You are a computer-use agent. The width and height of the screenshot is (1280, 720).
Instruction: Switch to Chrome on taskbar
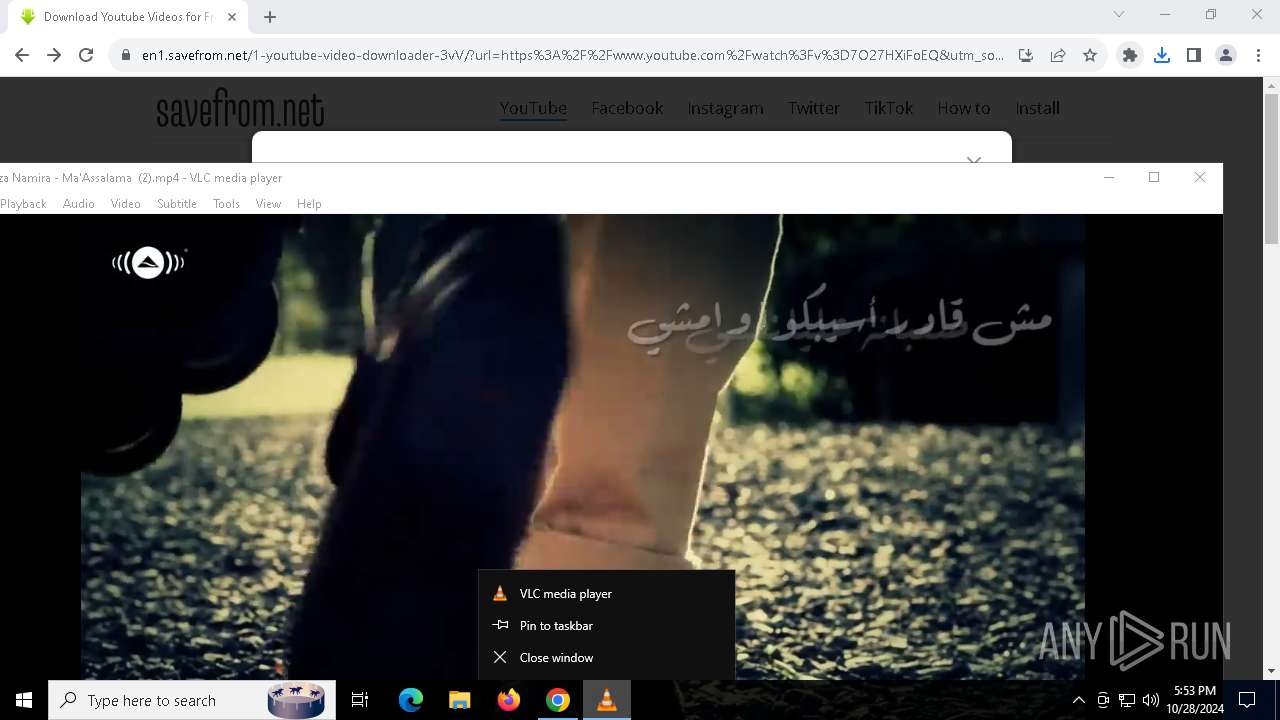click(557, 700)
